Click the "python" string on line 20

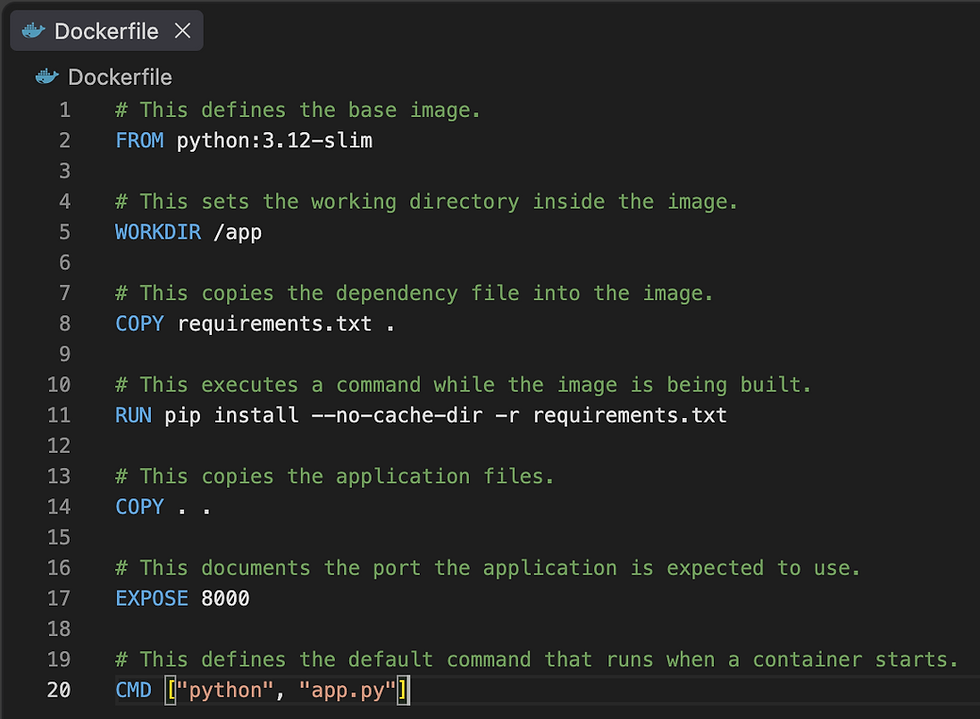(x=225, y=690)
